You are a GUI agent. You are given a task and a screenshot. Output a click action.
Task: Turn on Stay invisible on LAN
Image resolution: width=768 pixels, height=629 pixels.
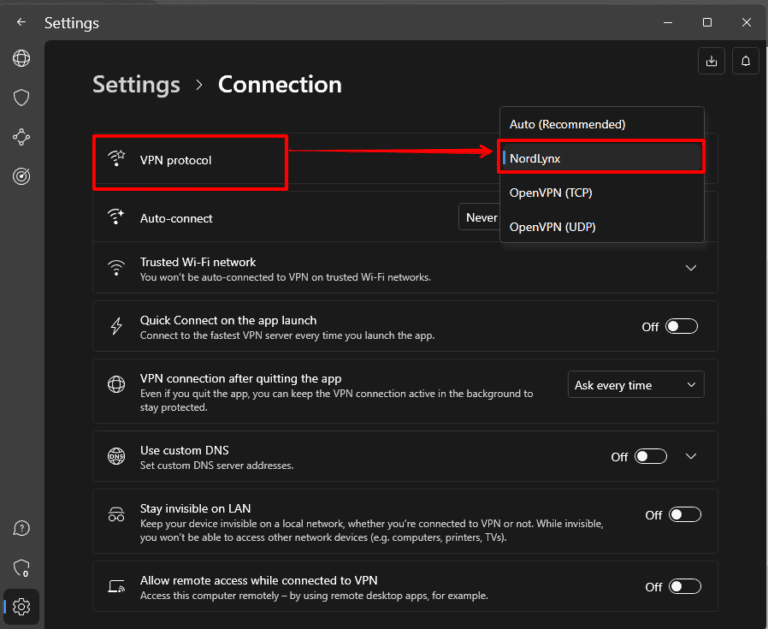pos(684,515)
